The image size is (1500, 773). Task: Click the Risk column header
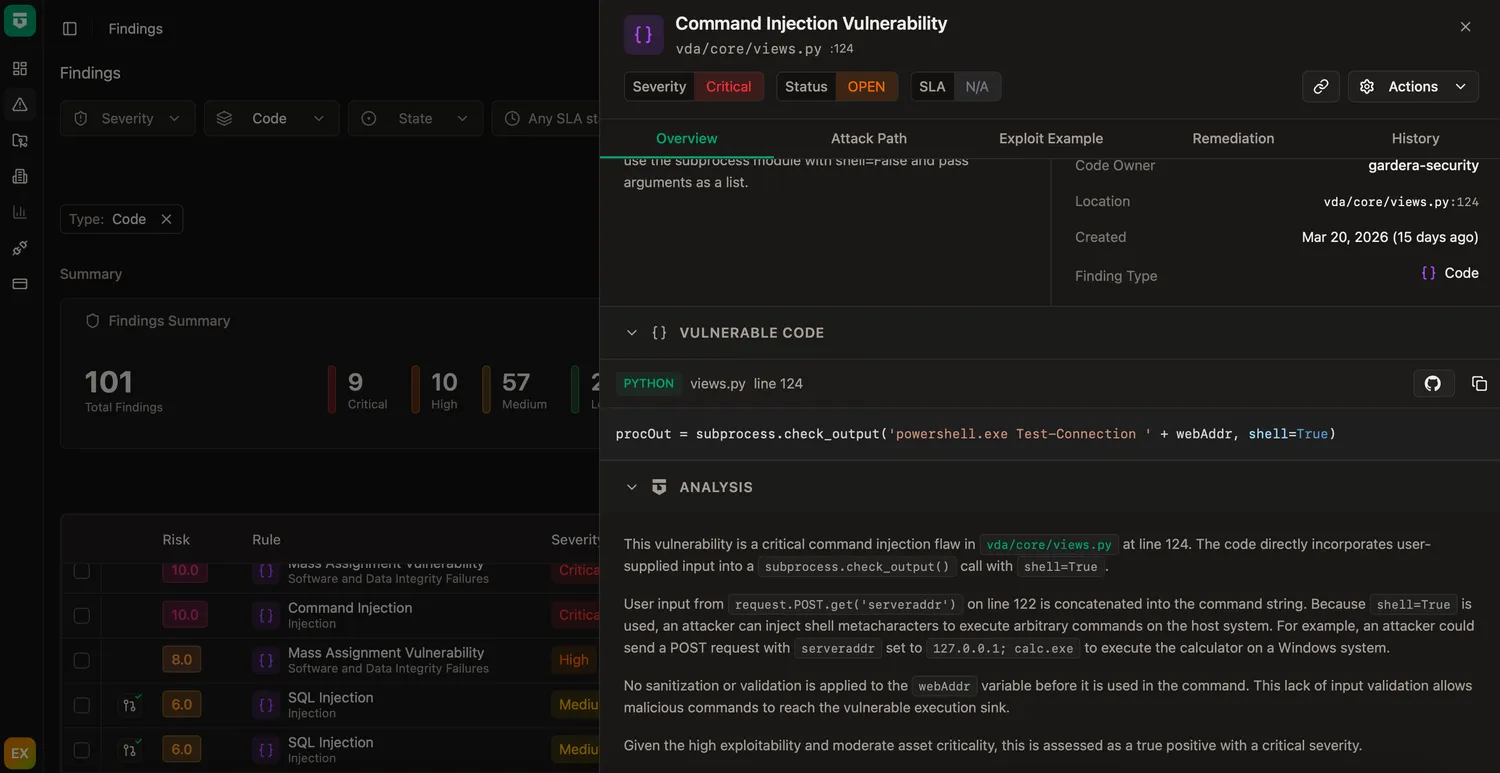click(x=176, y=540)
